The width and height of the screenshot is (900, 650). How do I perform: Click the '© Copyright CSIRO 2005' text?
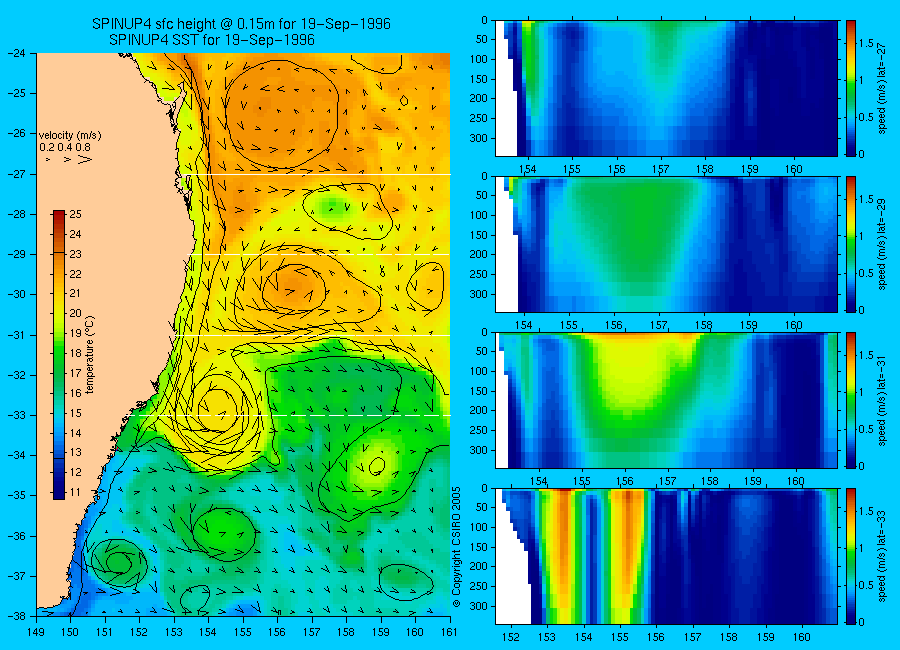click(x=456, y=547)
